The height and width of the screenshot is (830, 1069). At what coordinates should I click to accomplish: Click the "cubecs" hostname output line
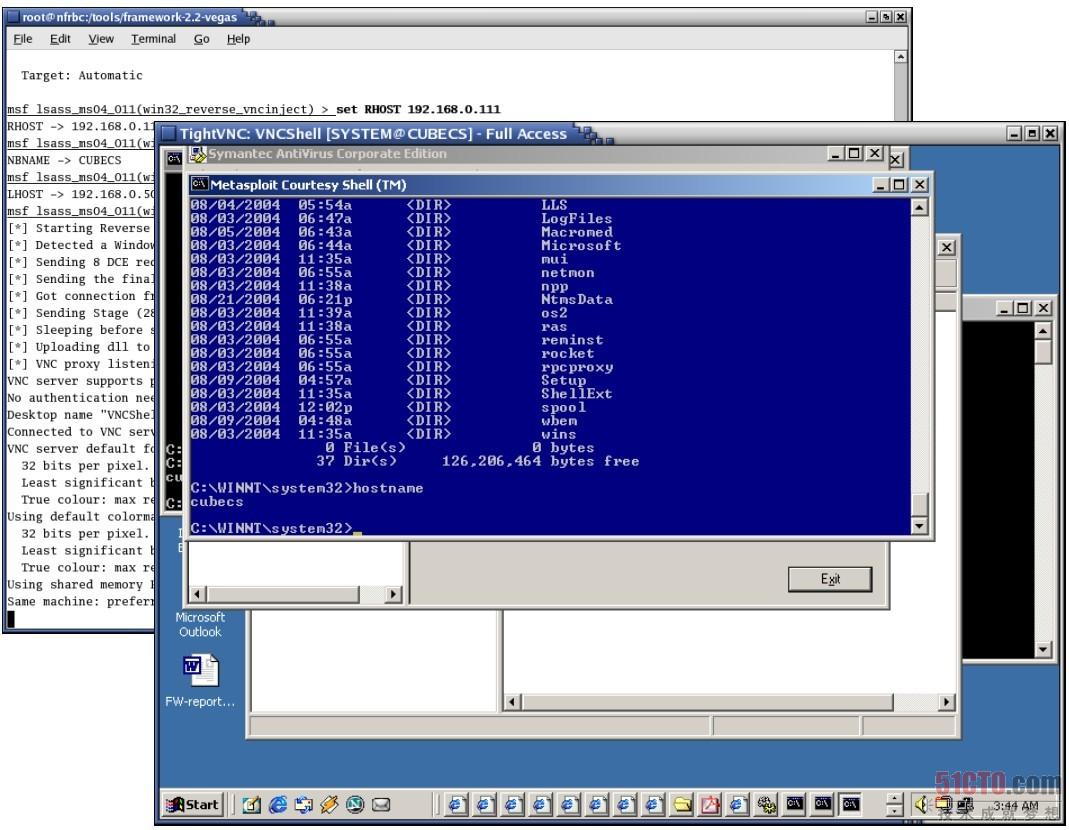217,501
